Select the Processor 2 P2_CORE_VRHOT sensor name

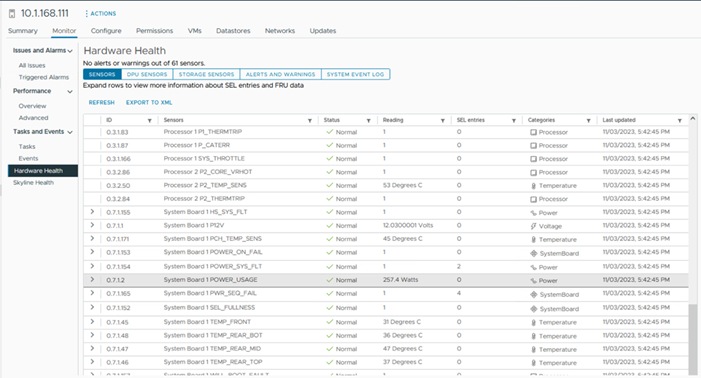click(208, 172)
